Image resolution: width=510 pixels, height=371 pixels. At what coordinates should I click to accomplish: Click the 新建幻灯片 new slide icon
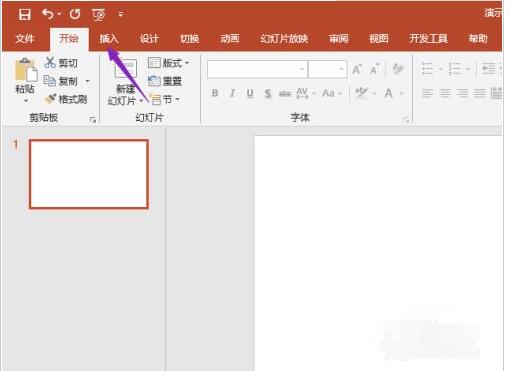tap(126, 69)
